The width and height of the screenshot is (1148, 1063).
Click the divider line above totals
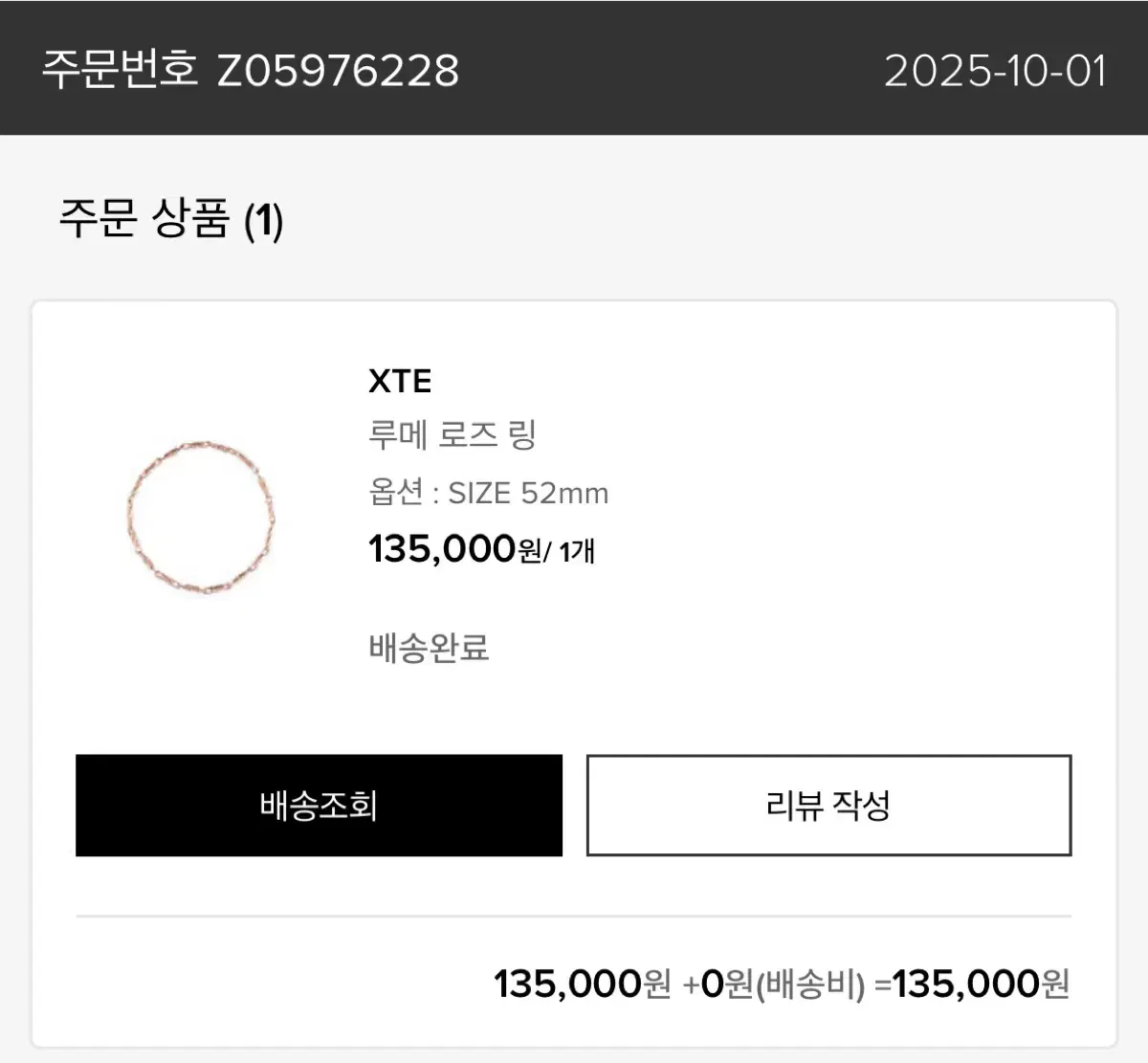point(574,916)
